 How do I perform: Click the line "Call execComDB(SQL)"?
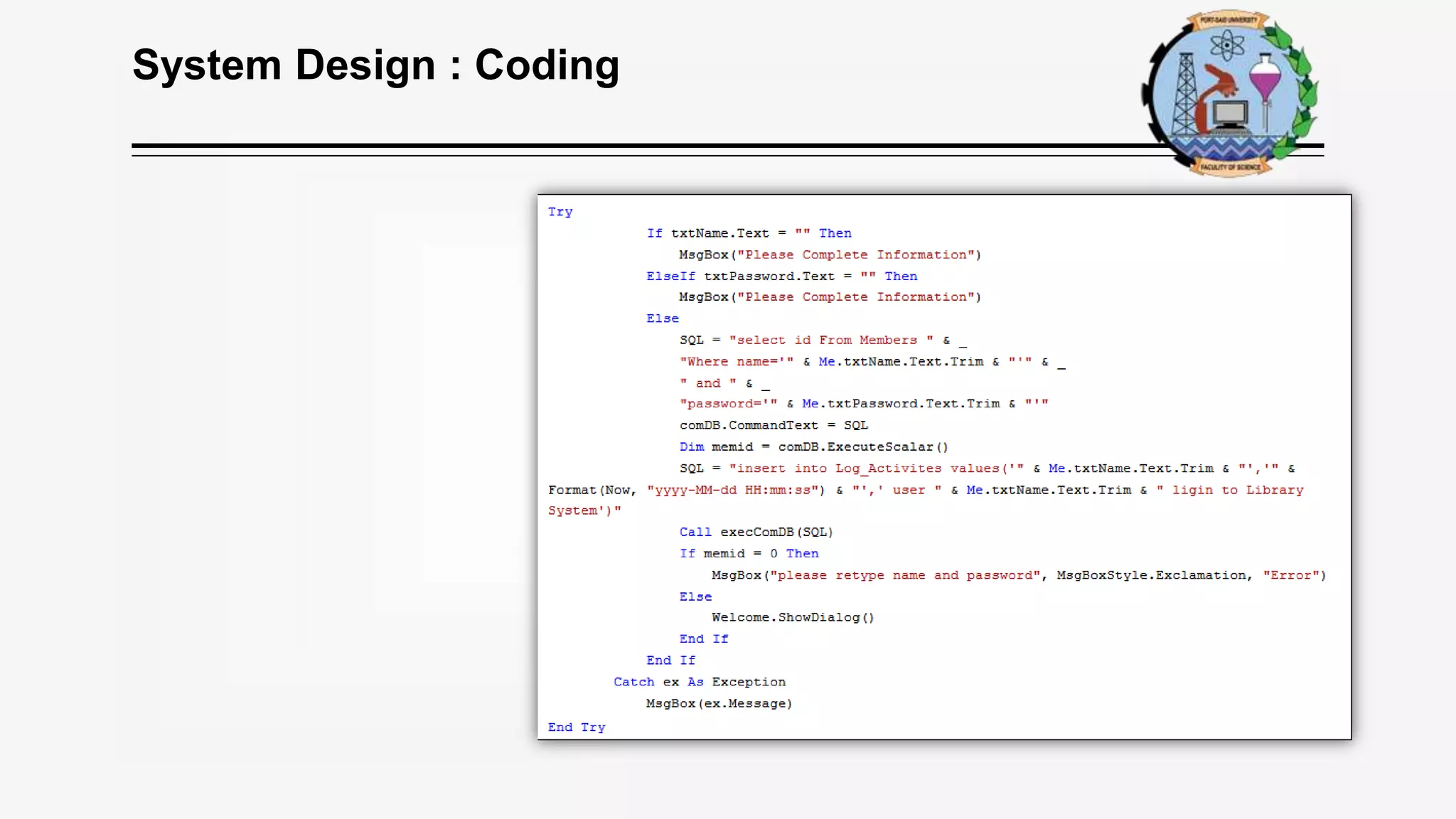[756, 532]
